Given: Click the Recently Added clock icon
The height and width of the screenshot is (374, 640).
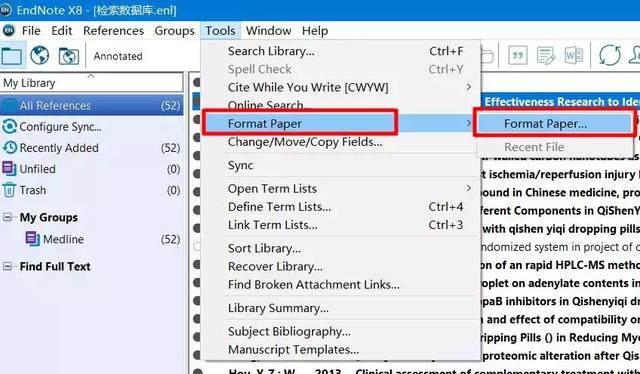Looking at the screenshot, I should pos(10,147).
